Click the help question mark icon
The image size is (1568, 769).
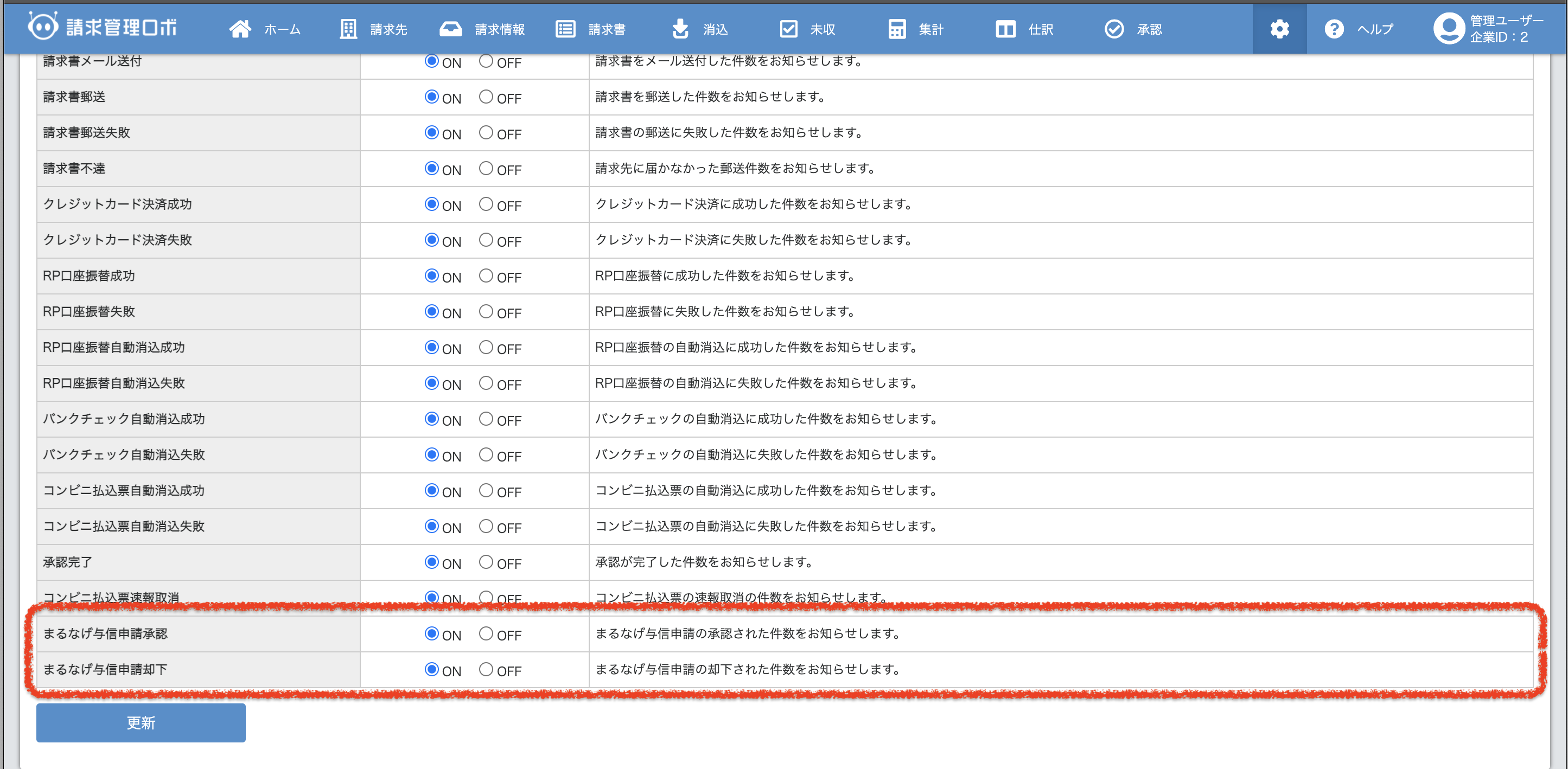pos(1334,29)
